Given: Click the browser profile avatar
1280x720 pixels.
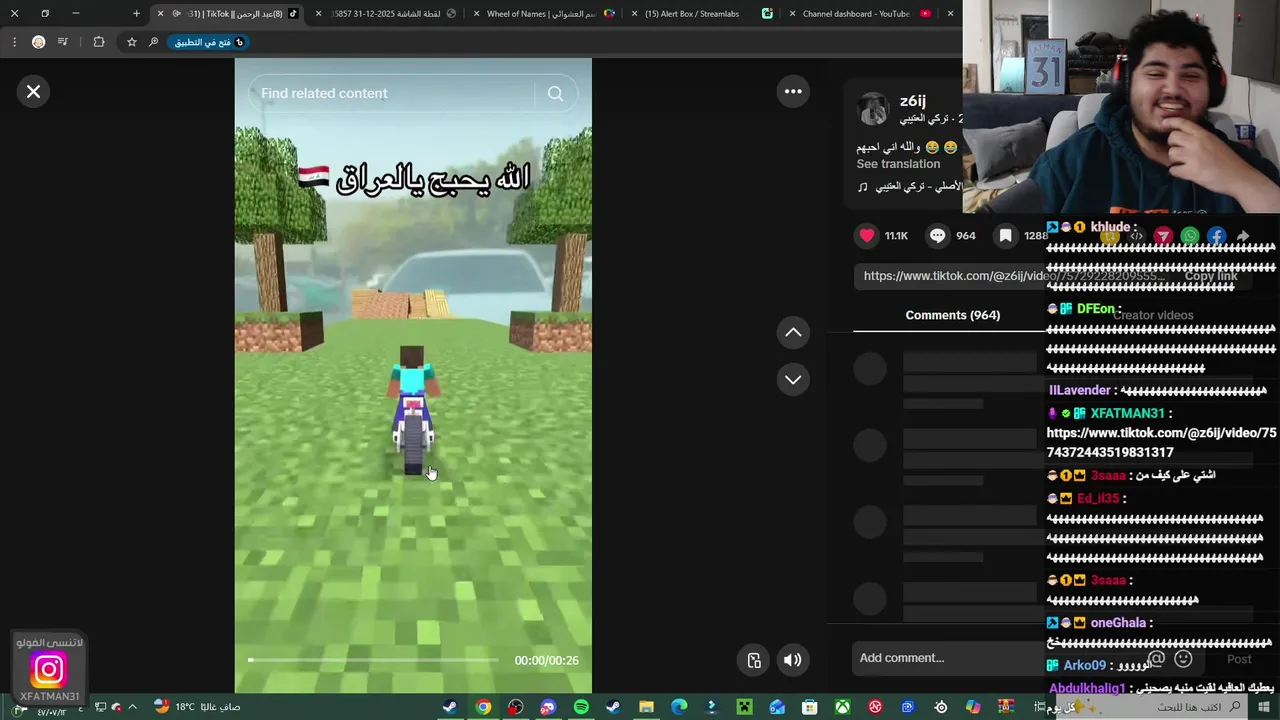Looking at the screenshot, I should (x=38, y=42).
